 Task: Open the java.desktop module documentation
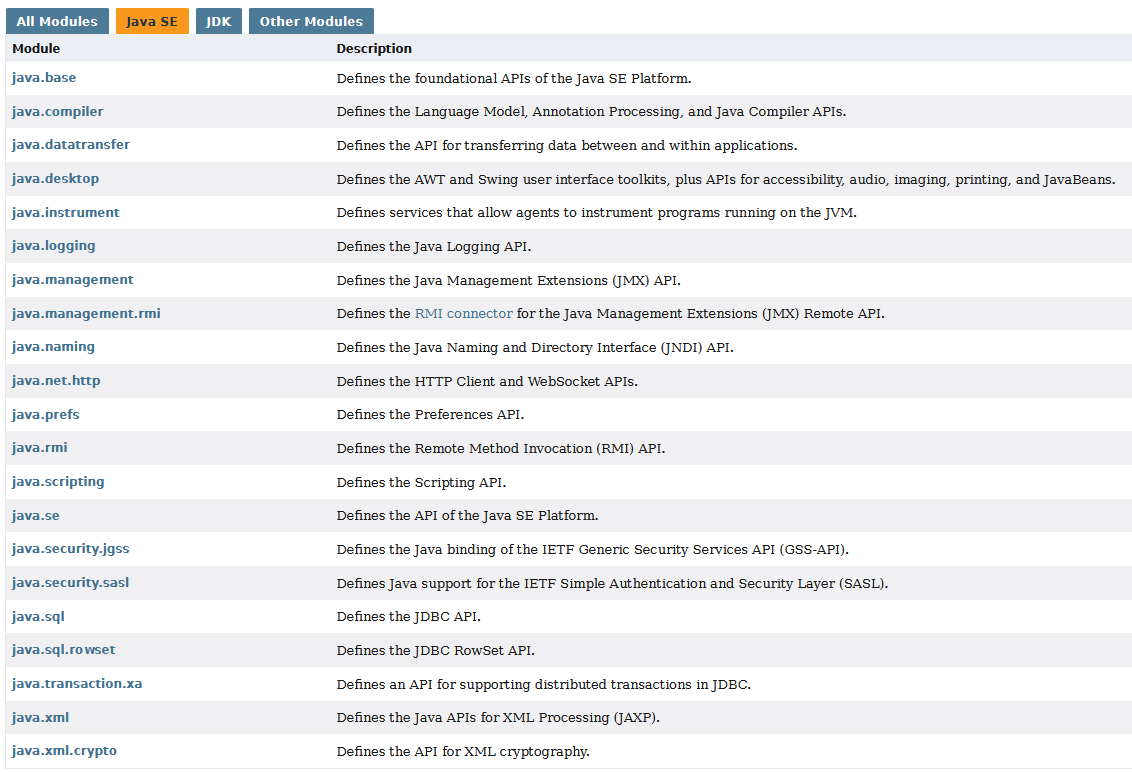[55, 178]
